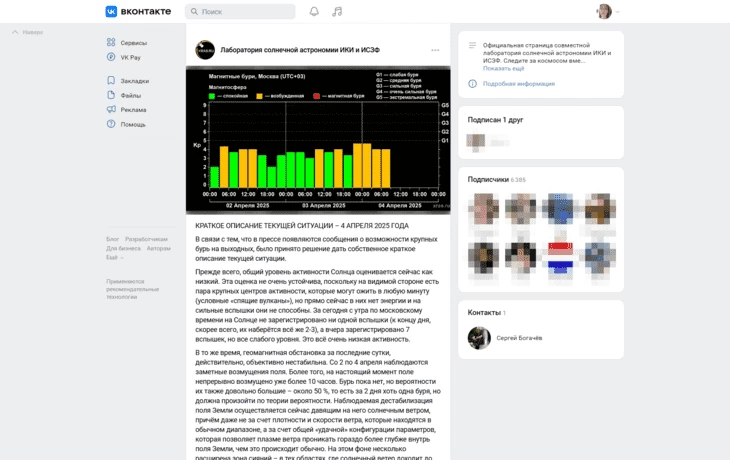Viewport: 730px width, 460px height.
Task: Open the post's three-dot options menu
Action: tap(435, 50)
